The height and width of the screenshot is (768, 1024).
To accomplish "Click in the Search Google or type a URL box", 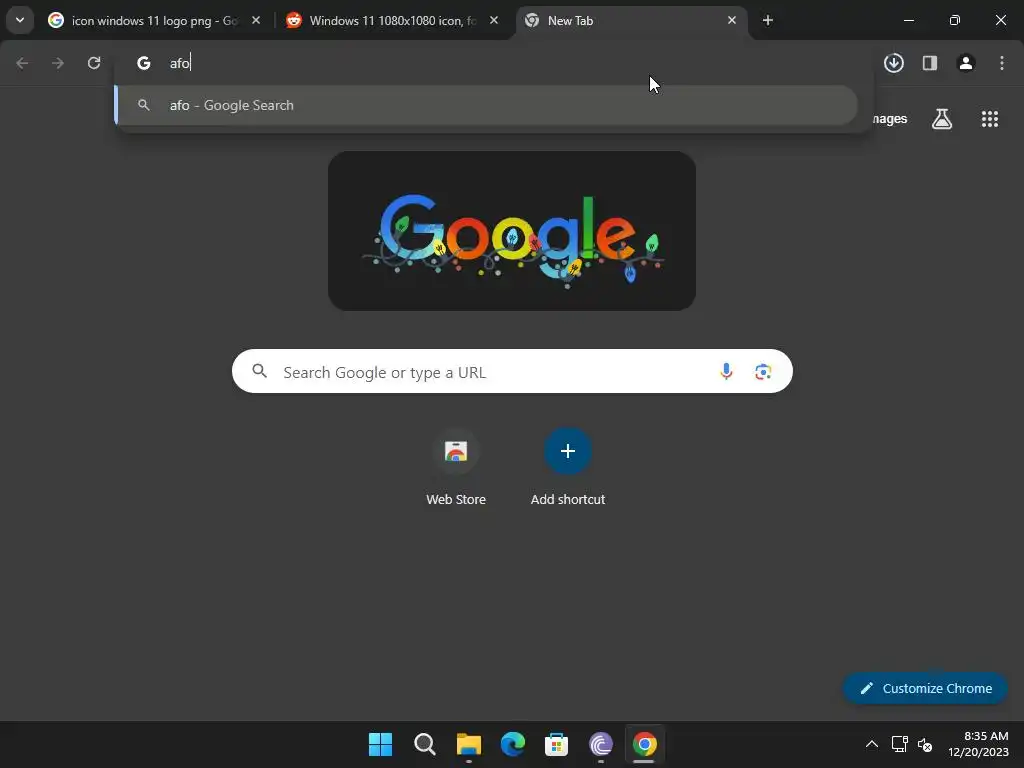I will 512,372.
